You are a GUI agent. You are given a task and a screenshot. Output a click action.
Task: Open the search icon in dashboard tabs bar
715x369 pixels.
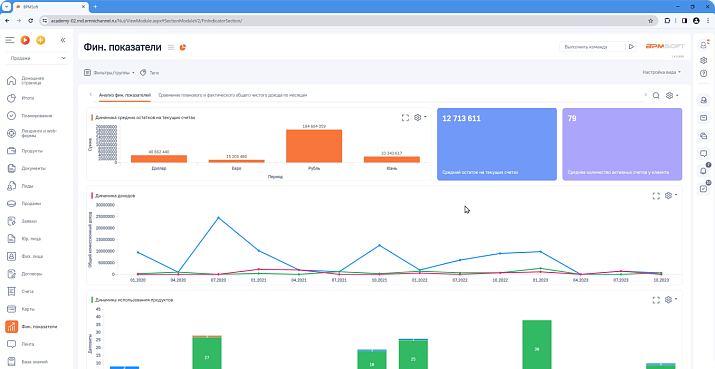tap(656, 95)
